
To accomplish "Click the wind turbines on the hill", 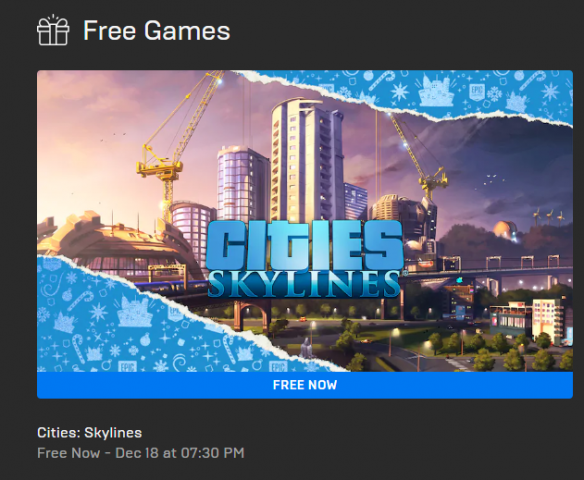I will click(548, 216).
